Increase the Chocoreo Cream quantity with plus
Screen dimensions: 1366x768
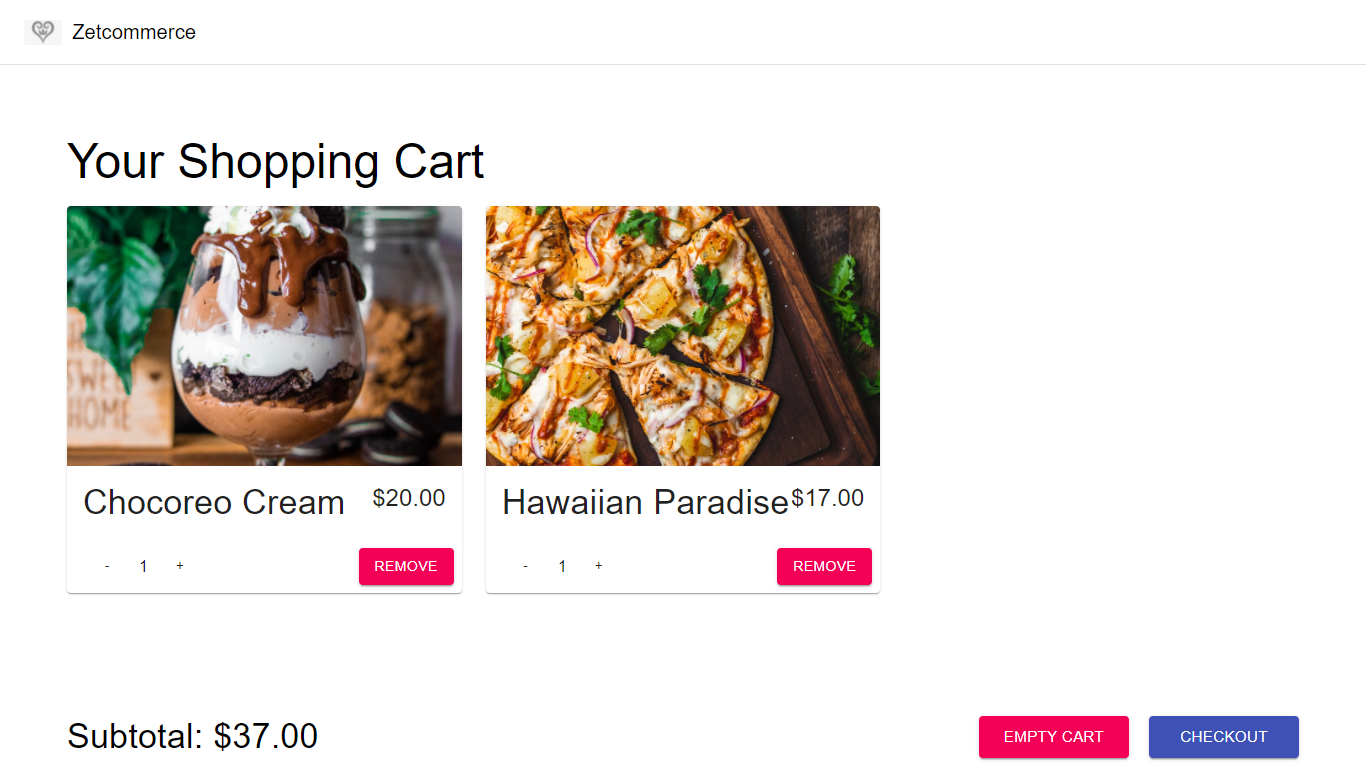coord(180,566)
